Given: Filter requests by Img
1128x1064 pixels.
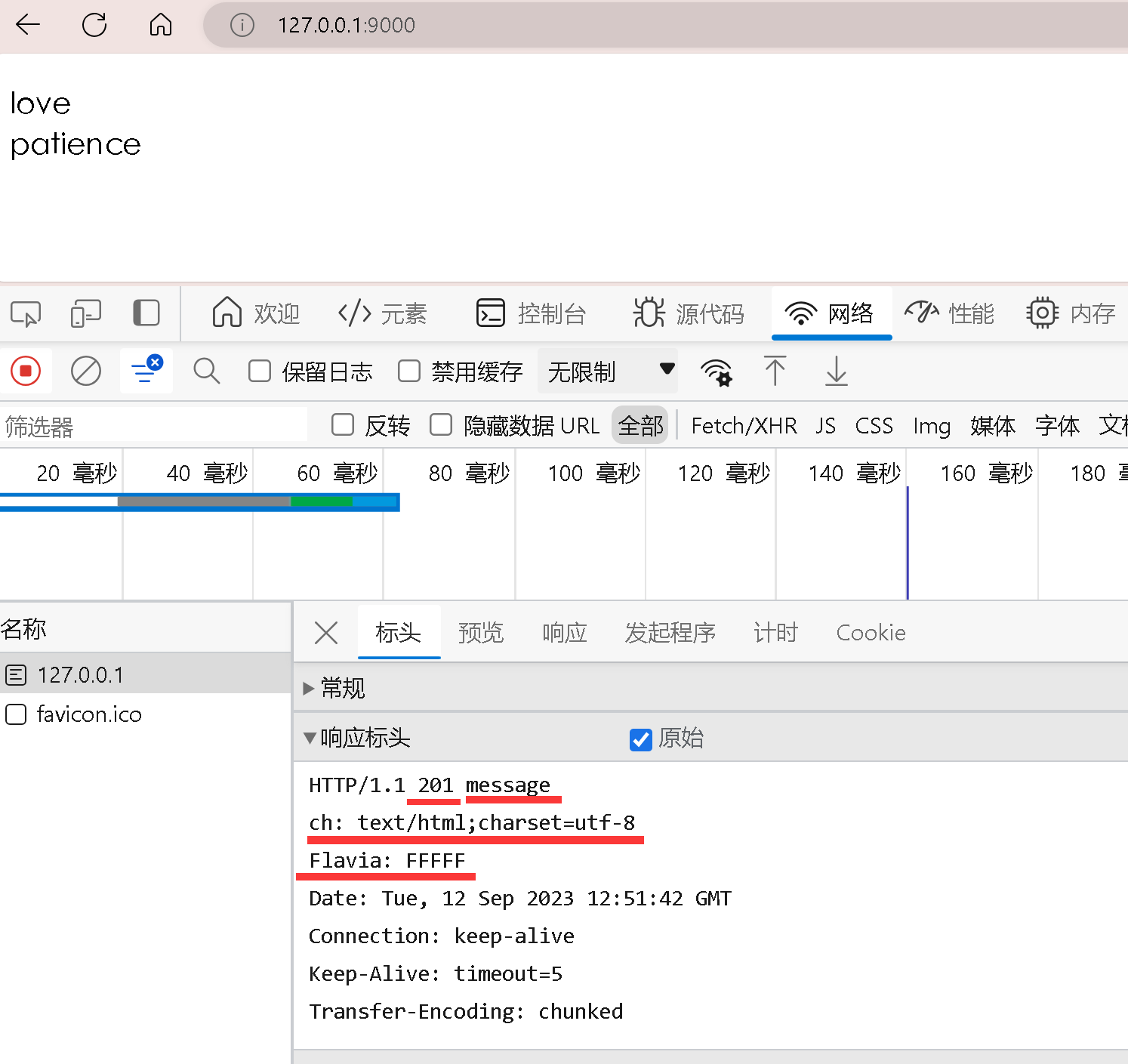Looking at the screenshot, I should tap(932, 427).
